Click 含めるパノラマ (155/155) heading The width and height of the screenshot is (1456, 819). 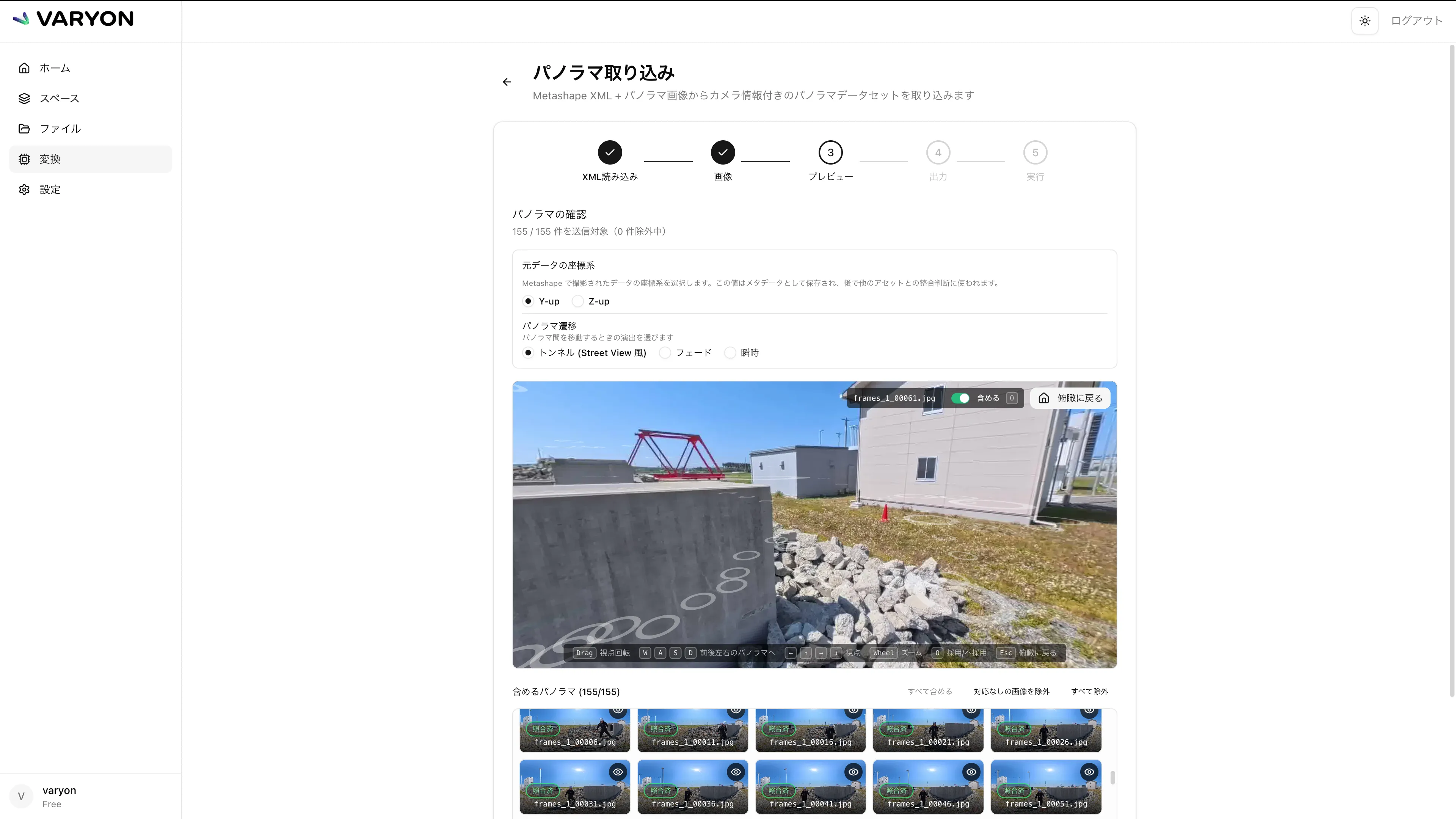pyautogui.click(x=566, y=692)
